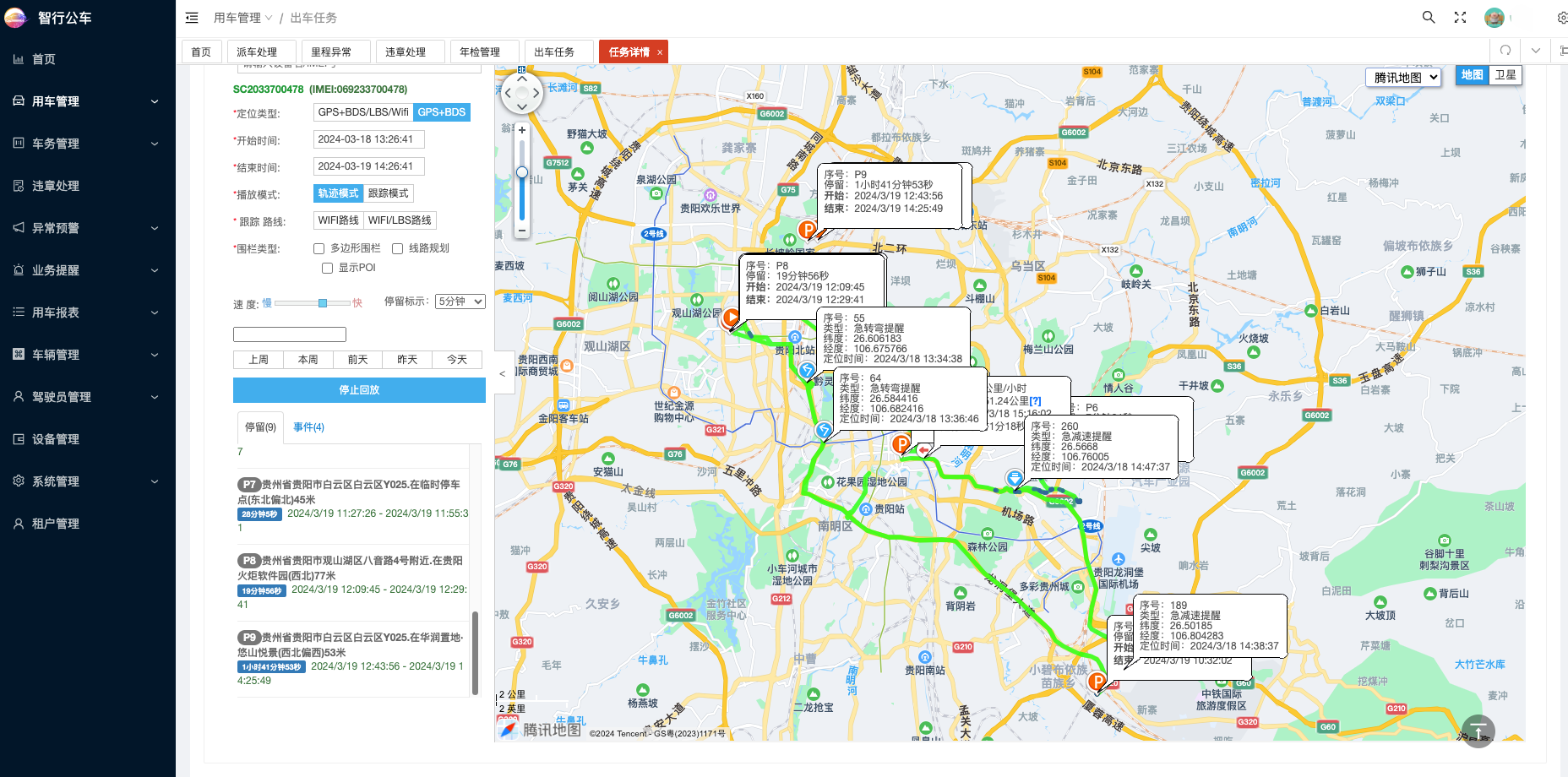Expand the 车辆管理 sidebar menu

click(88, 355)
